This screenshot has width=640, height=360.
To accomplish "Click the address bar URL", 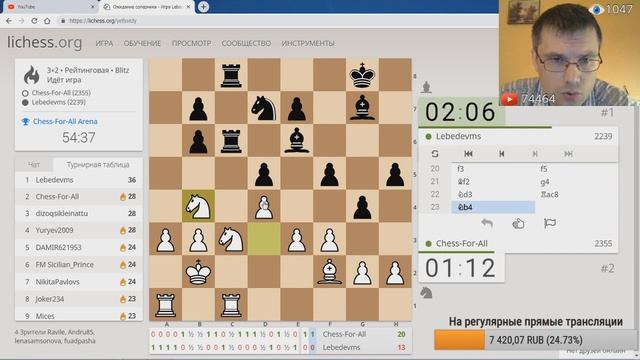I will 102,20.
